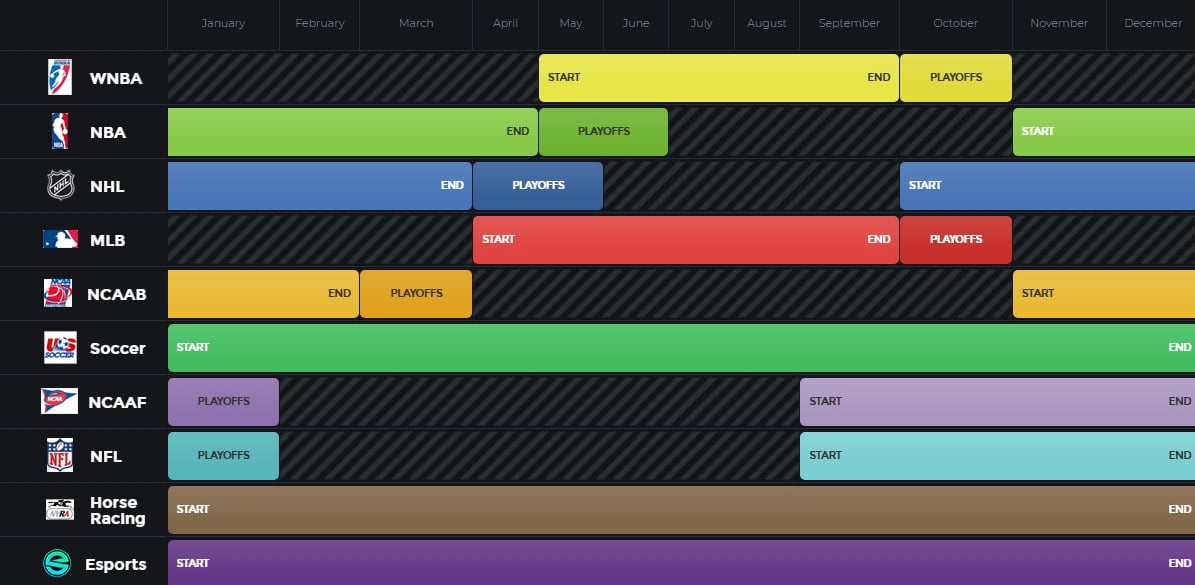Select the Horse Racing row label
The height and width of the screenshot is (585, 1195).
117,510
